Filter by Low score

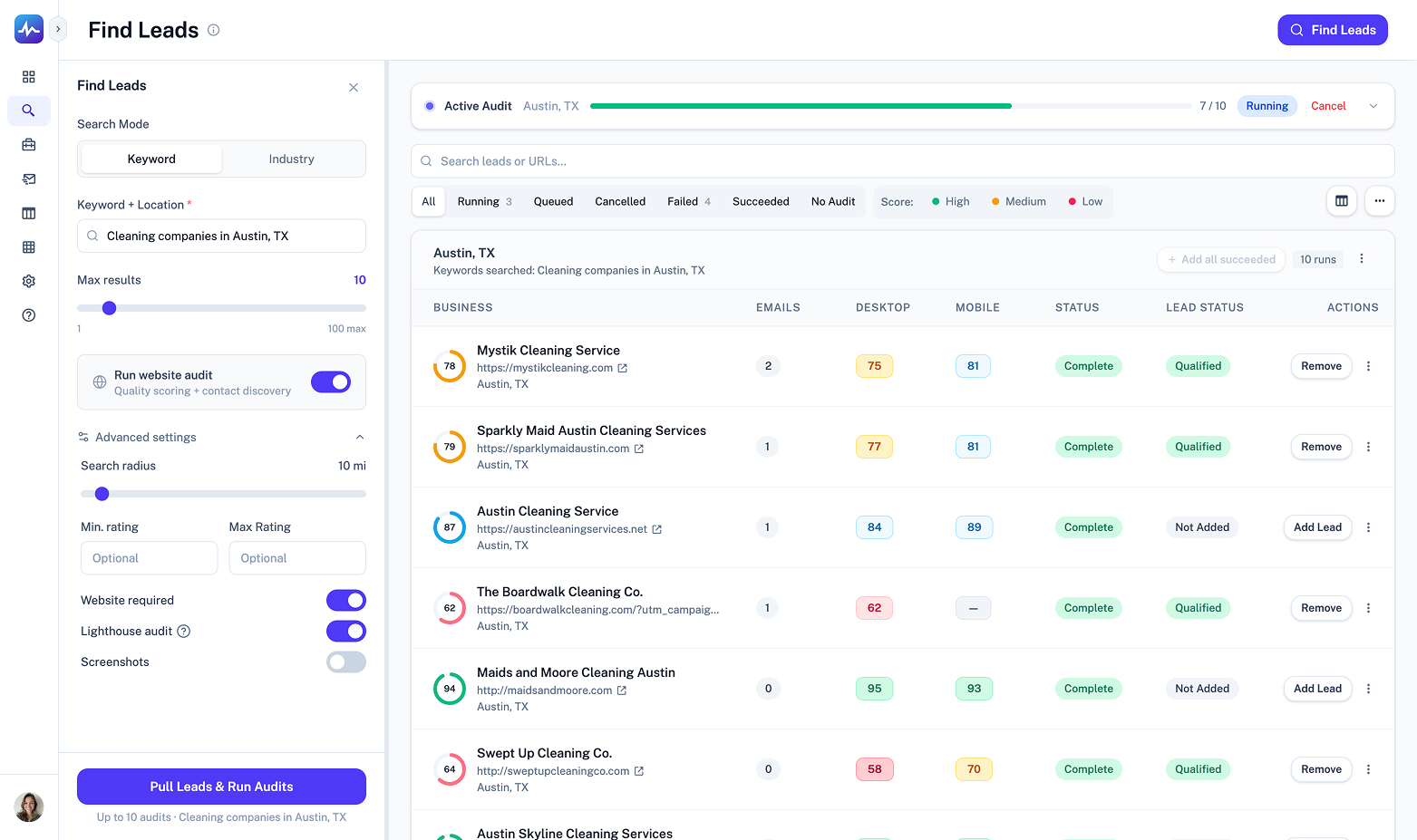click(x=1085, y=201)
